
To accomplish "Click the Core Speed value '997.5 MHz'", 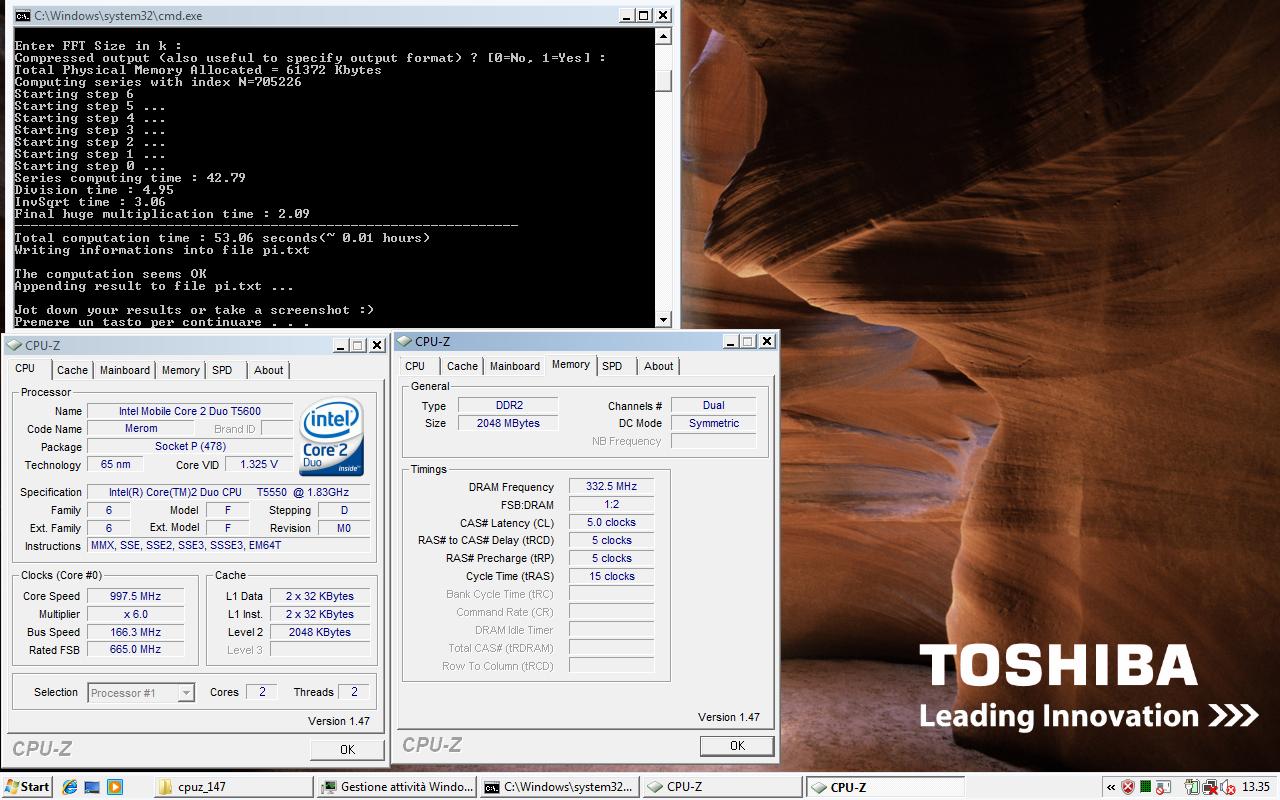I will [136, 596].
